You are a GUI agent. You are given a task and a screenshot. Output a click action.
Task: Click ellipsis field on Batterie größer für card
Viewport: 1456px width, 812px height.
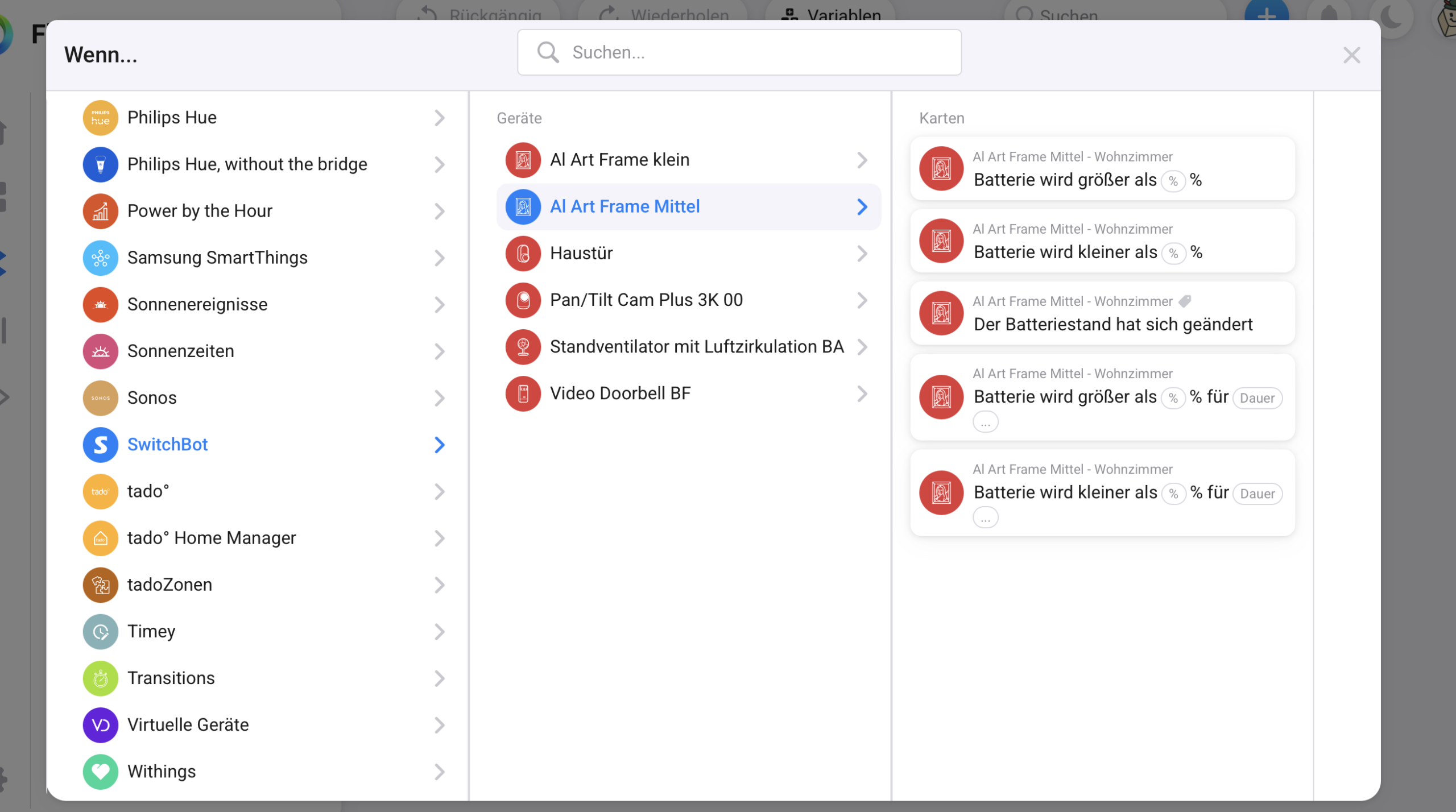tap(985, 422)
